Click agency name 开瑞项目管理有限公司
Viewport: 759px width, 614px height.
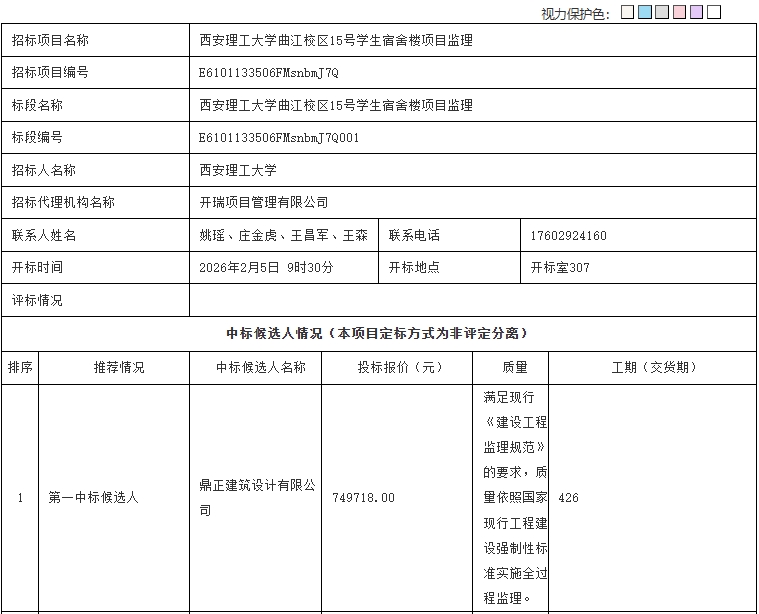(x=264, y=202)
